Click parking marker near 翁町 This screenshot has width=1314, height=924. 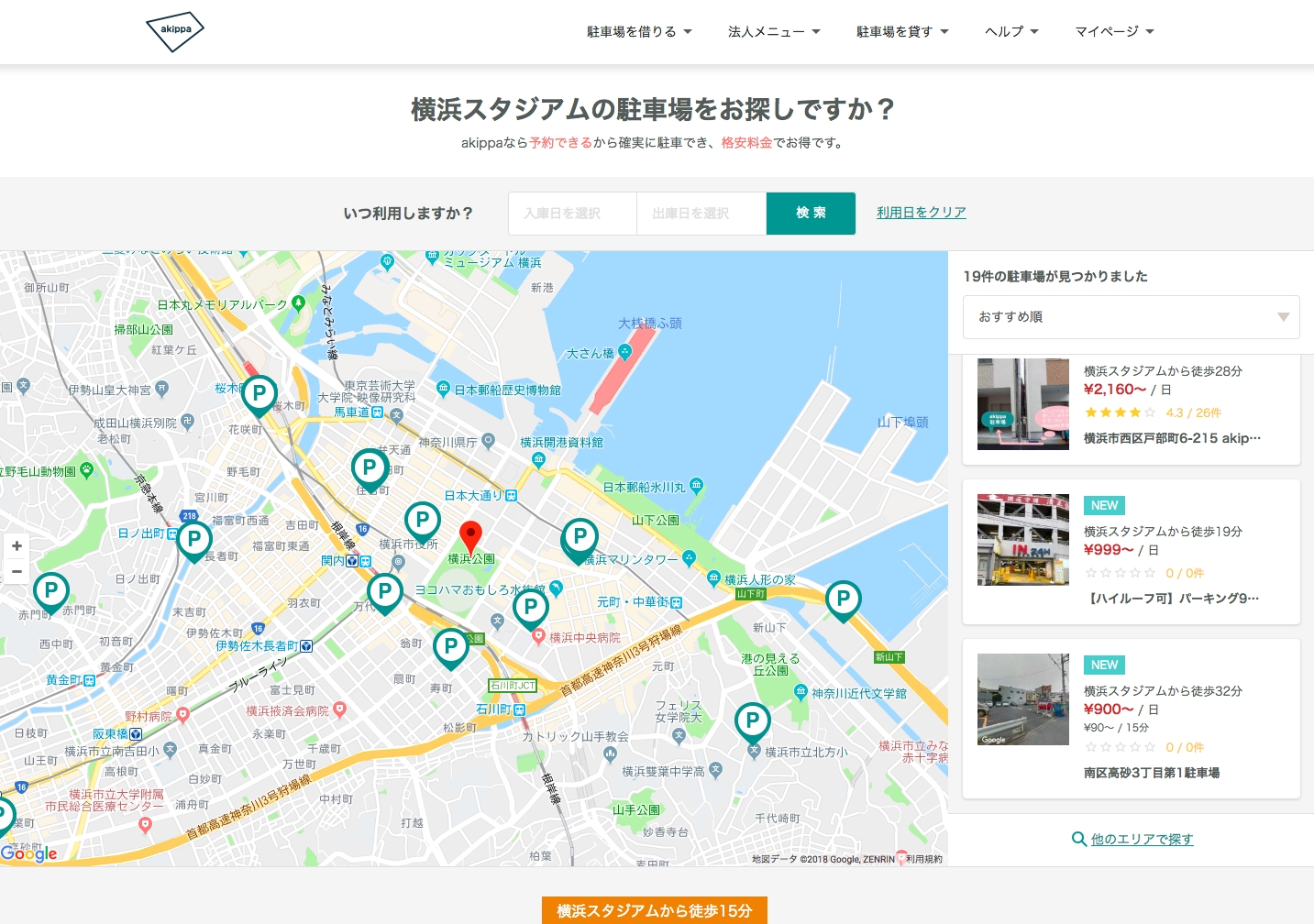tap(451, 648)
